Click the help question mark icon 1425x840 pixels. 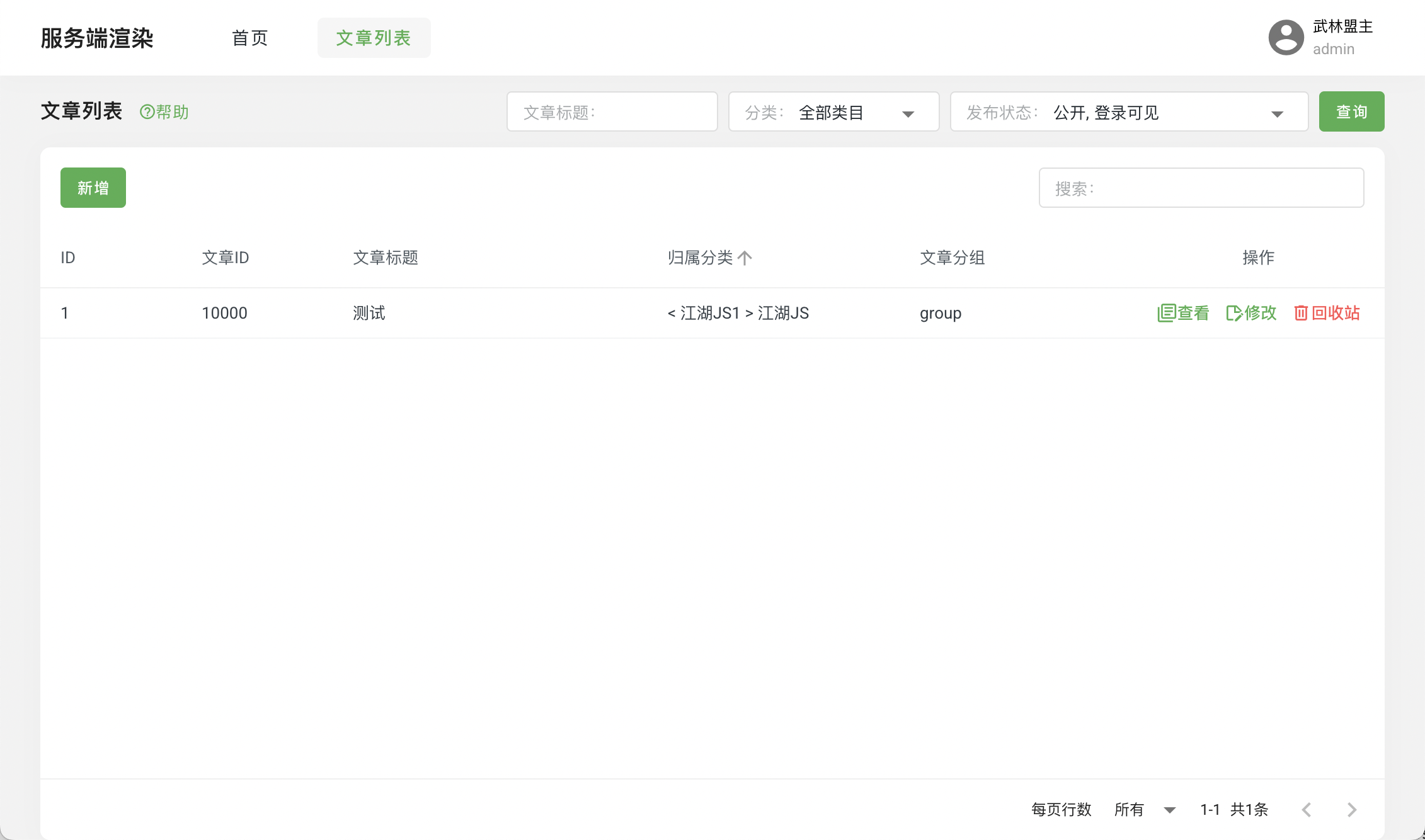(147, 112)
